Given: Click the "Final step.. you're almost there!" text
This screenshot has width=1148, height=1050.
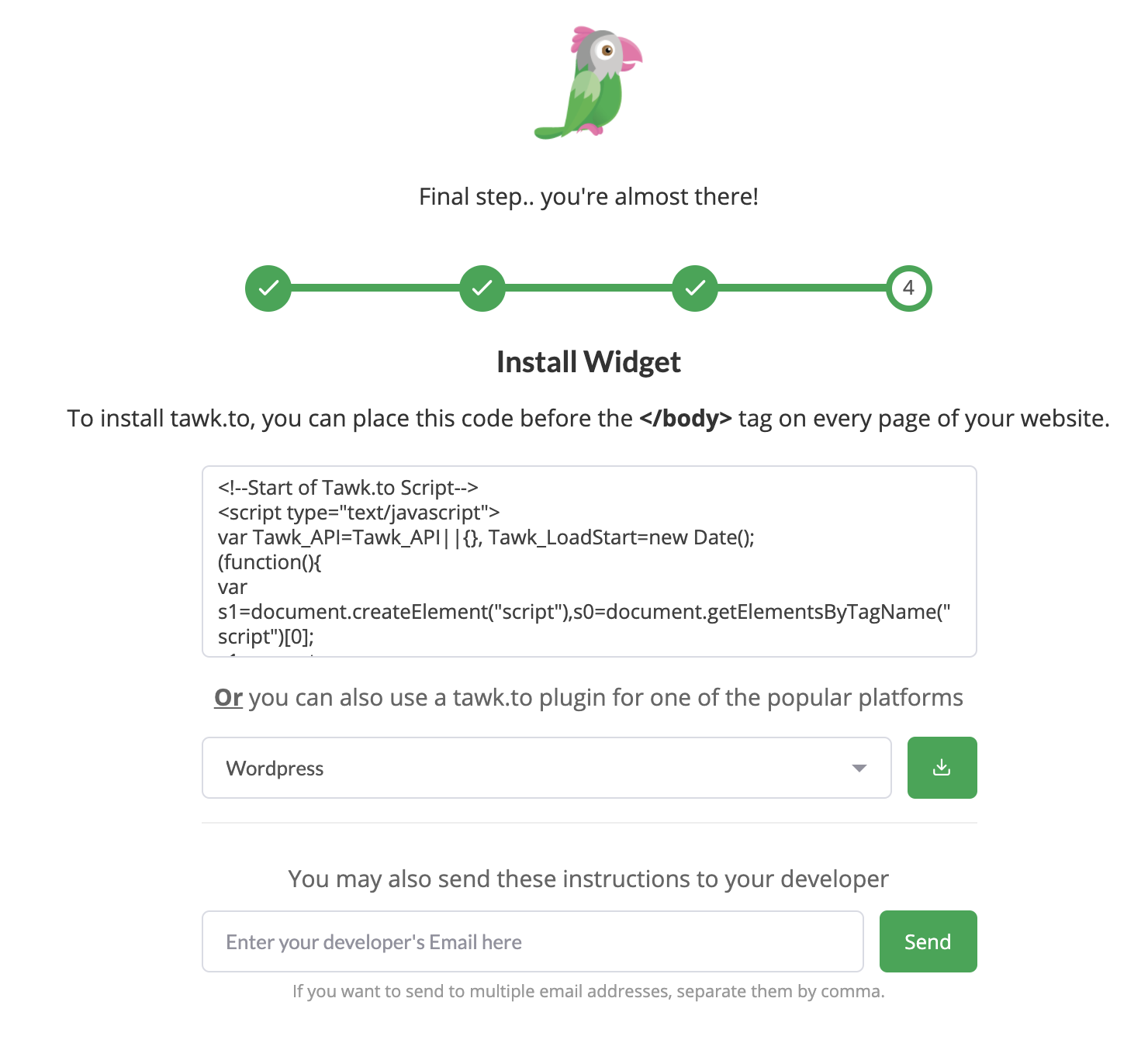Looking at the screenshot, I should [x=589, y=197].
